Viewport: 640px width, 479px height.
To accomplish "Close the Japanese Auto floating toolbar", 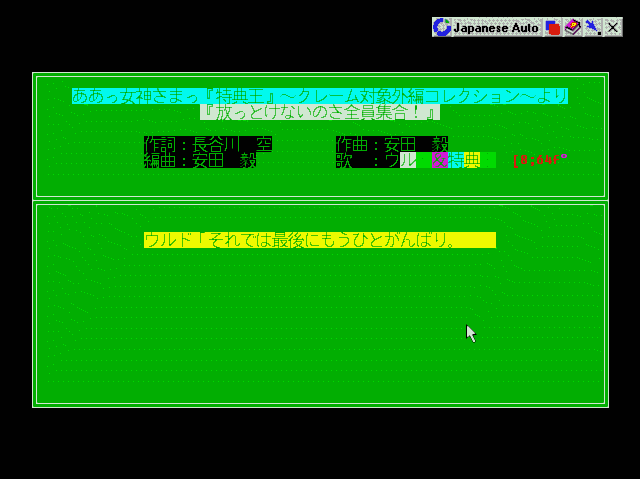I will [613, 27].
